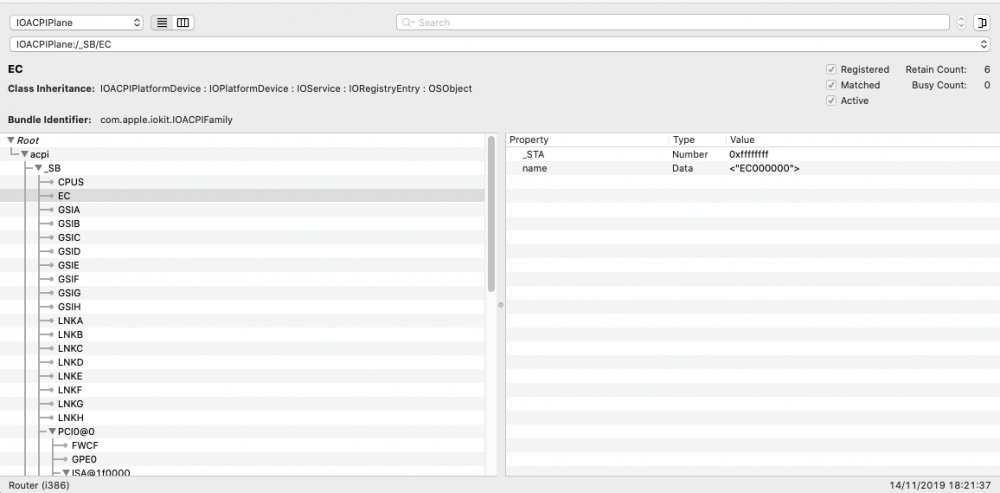Select the LNKB tree entry

70,335
